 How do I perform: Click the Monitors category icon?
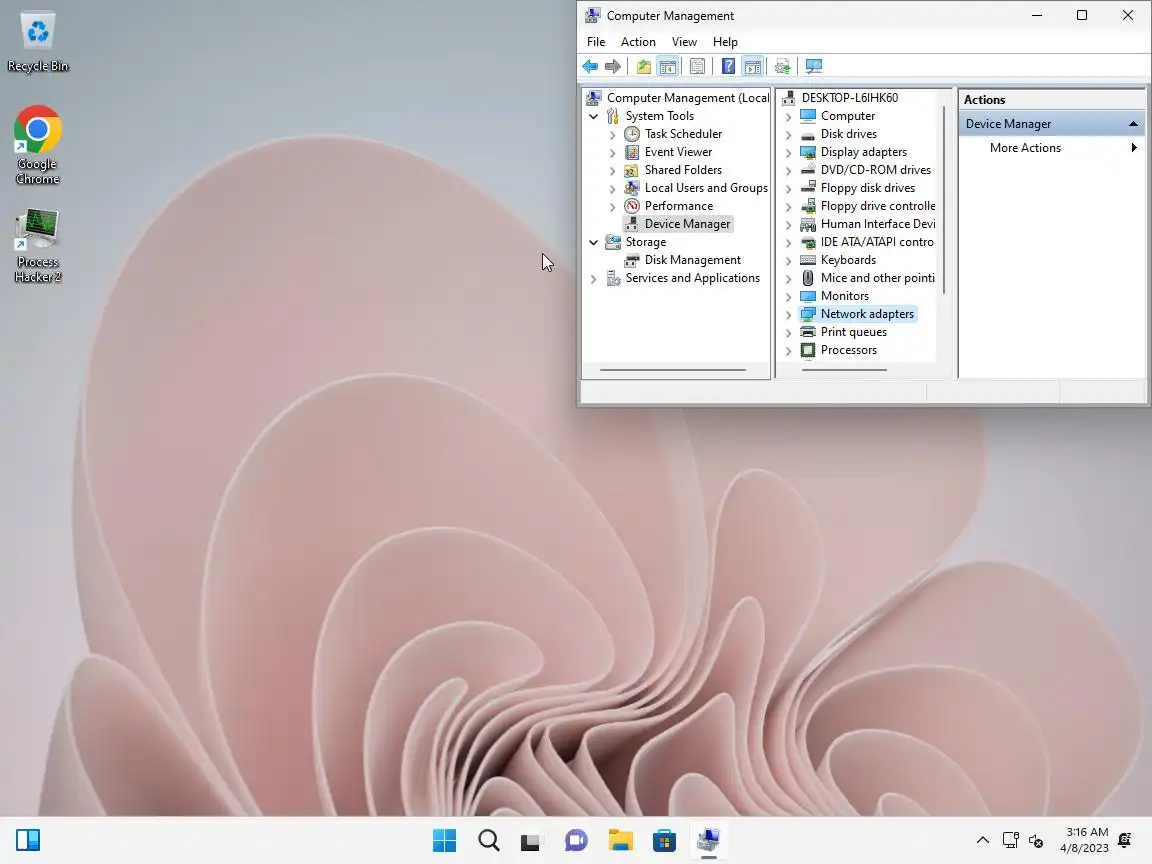pyautogui.click(x=807, y=296)
